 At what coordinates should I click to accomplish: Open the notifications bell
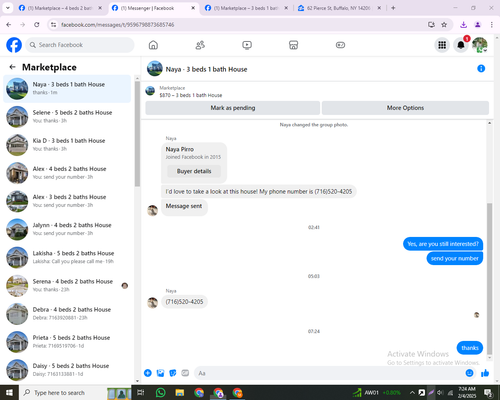pos(461,45)
